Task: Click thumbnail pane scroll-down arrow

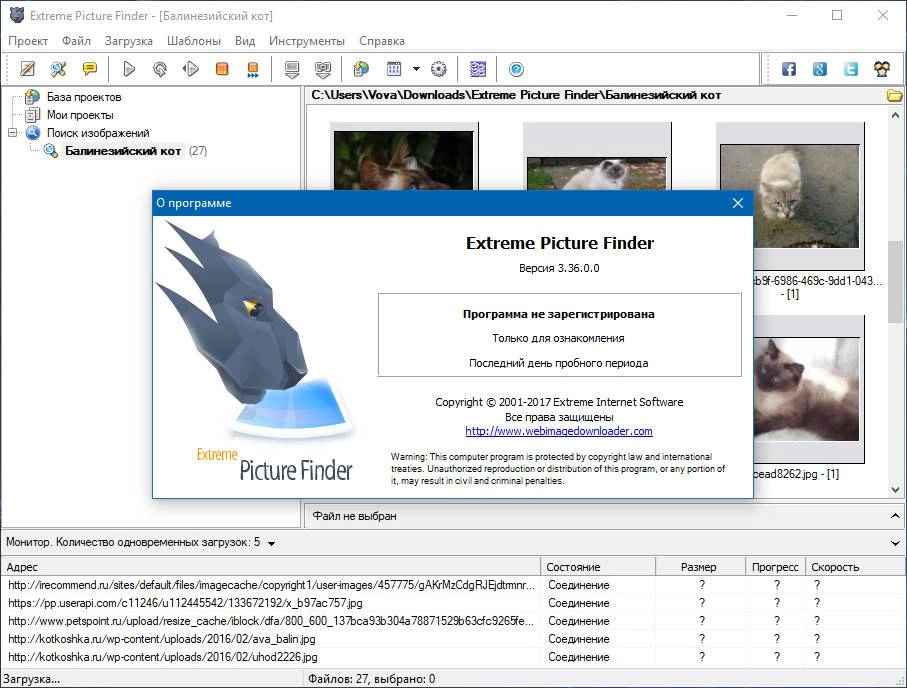Action: coord(895,490)
